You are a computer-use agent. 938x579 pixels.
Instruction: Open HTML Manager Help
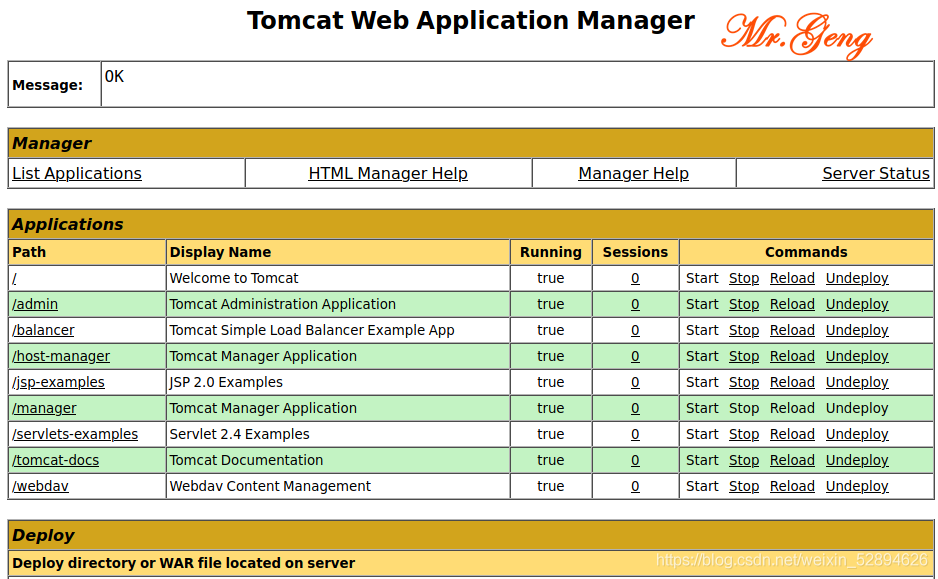click(x=388, y=173)
